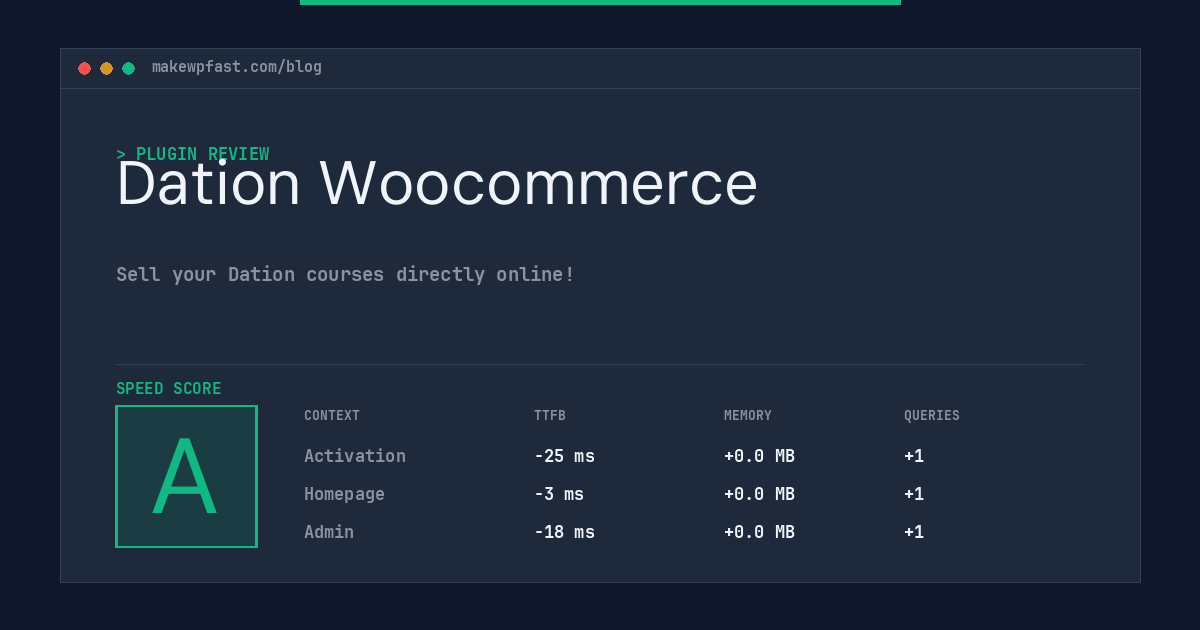
Task: Select the Activation row label
Action: pyautogui.click(x=355, y=456)
